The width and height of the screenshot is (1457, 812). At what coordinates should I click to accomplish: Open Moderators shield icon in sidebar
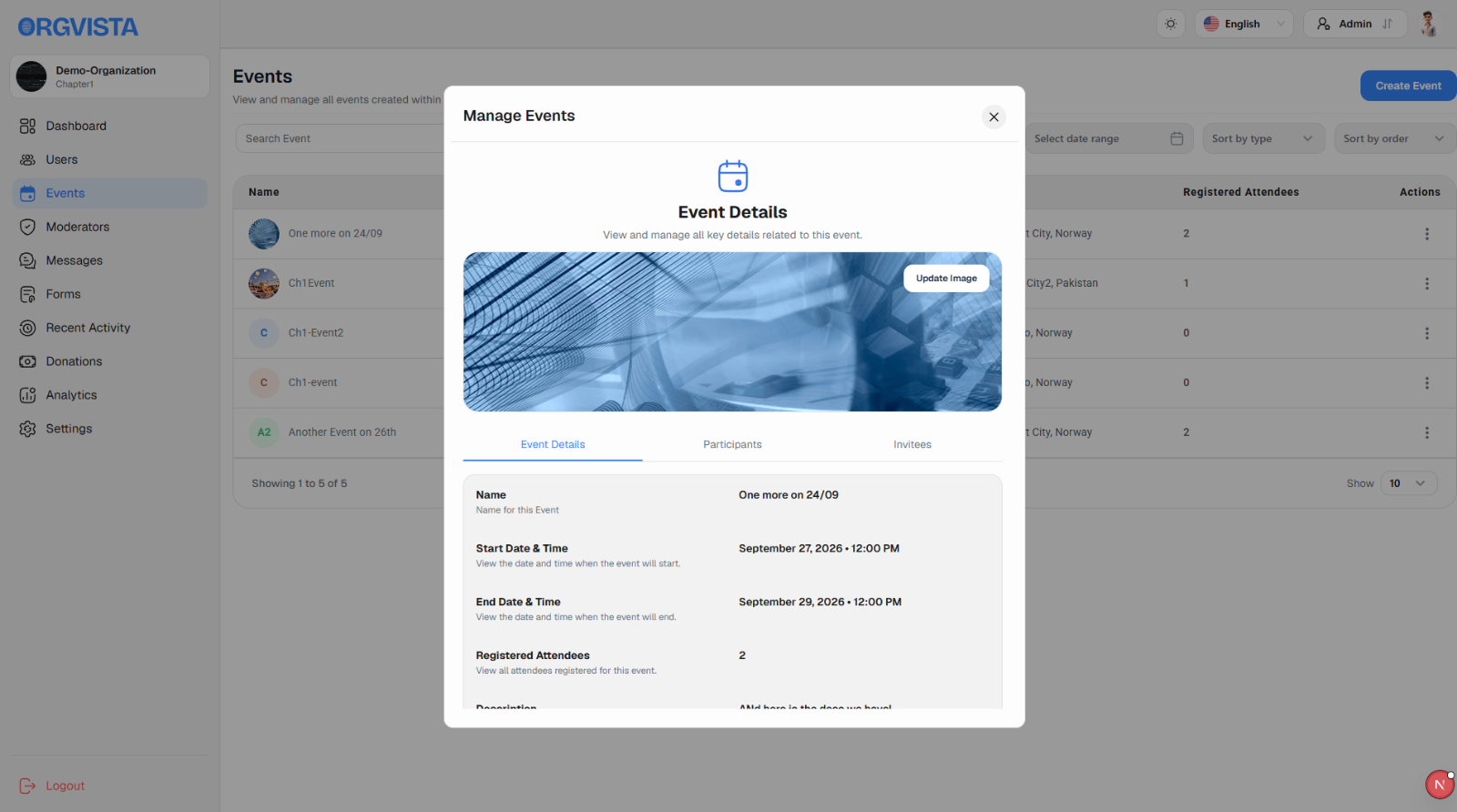(x=27, y=227)
